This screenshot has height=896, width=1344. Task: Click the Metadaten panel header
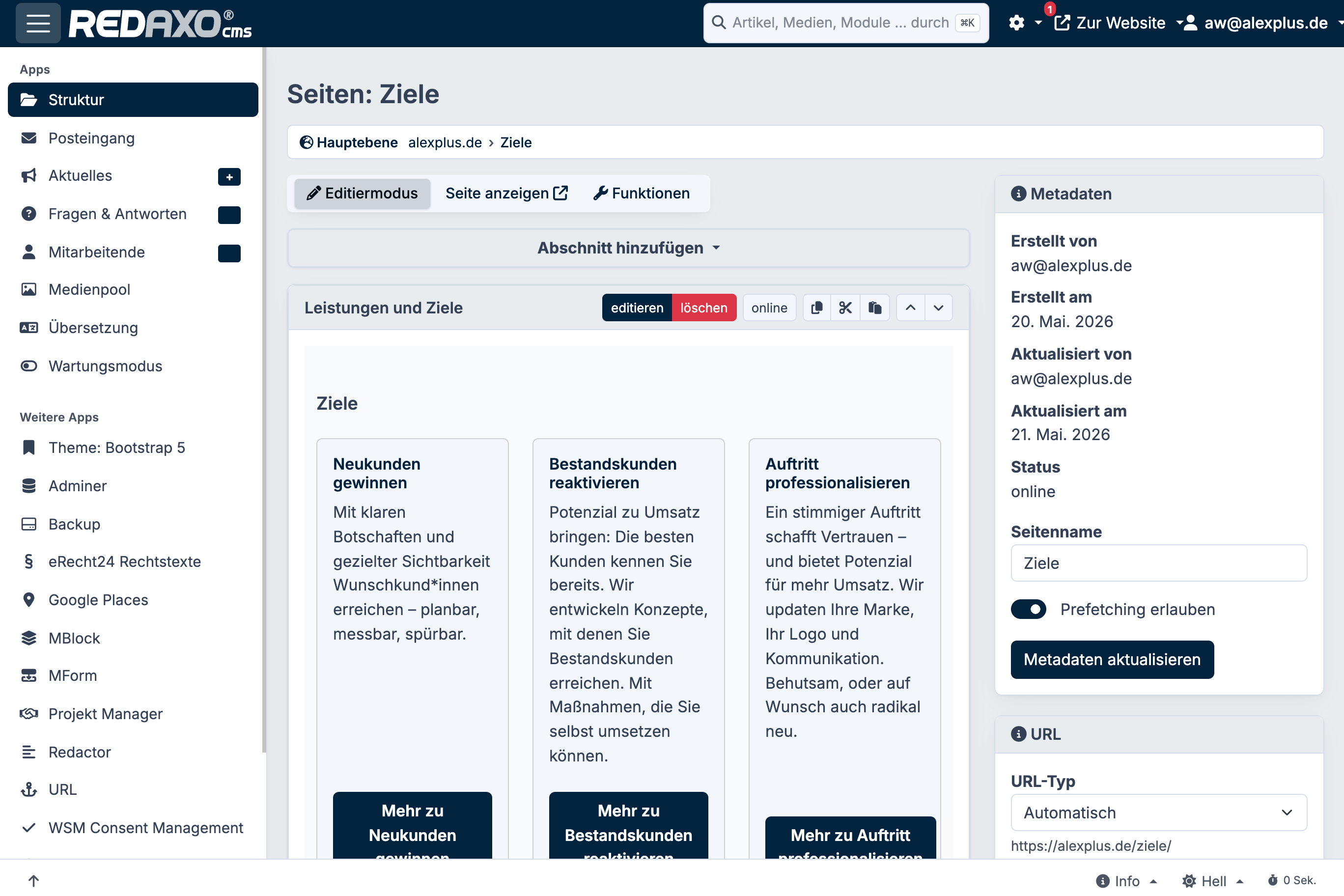[1159, 195]
